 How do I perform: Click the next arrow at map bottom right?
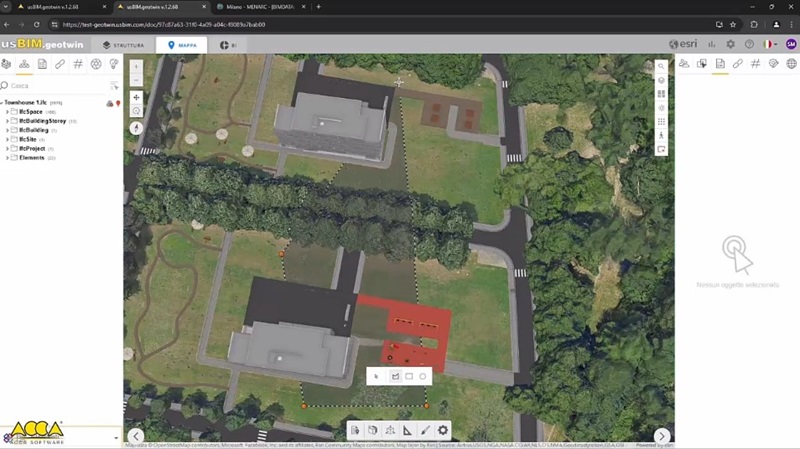pyautogui.click(x=662, y=436)
